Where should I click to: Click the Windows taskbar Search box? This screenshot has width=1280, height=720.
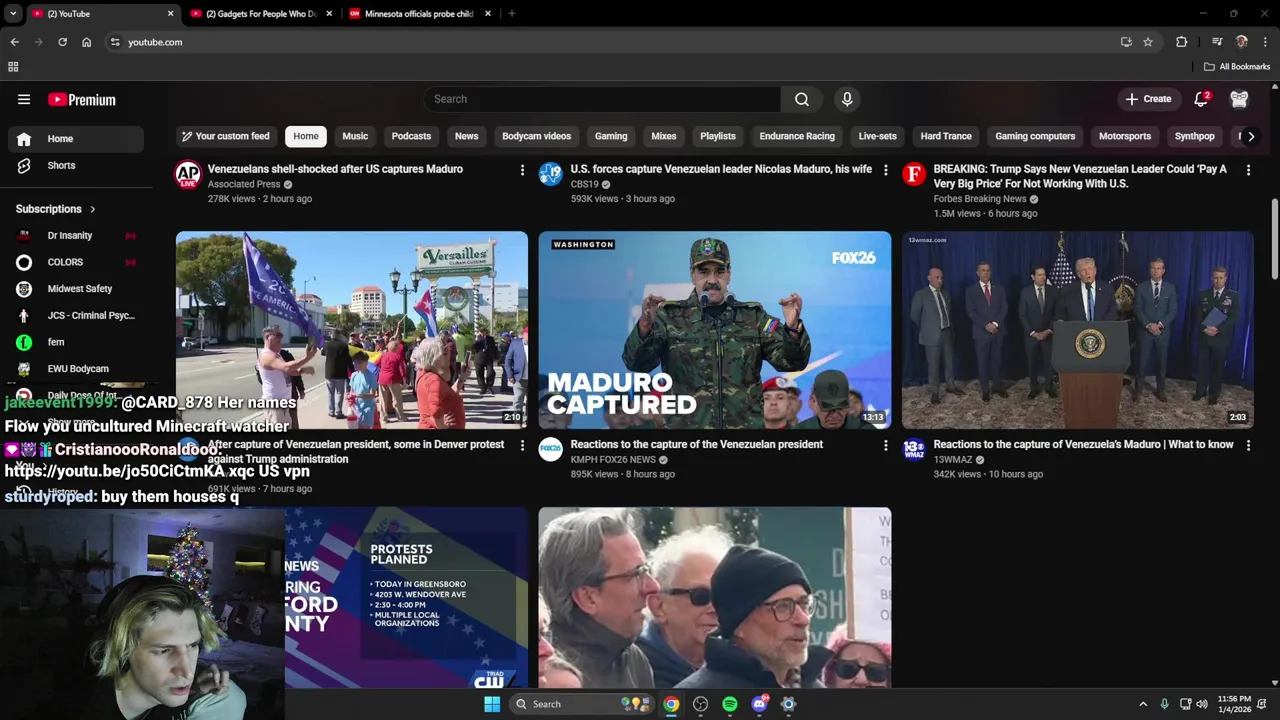click(584, 704)
